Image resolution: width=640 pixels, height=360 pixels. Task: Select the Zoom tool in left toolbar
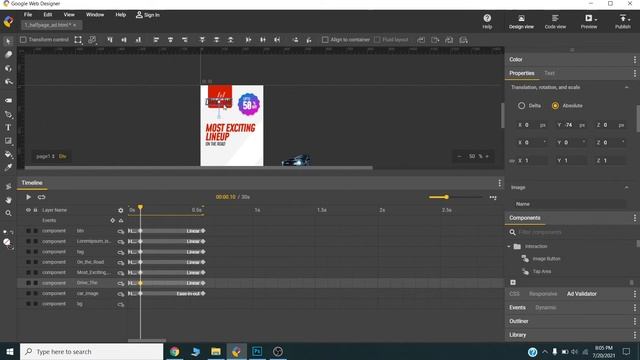8,213
